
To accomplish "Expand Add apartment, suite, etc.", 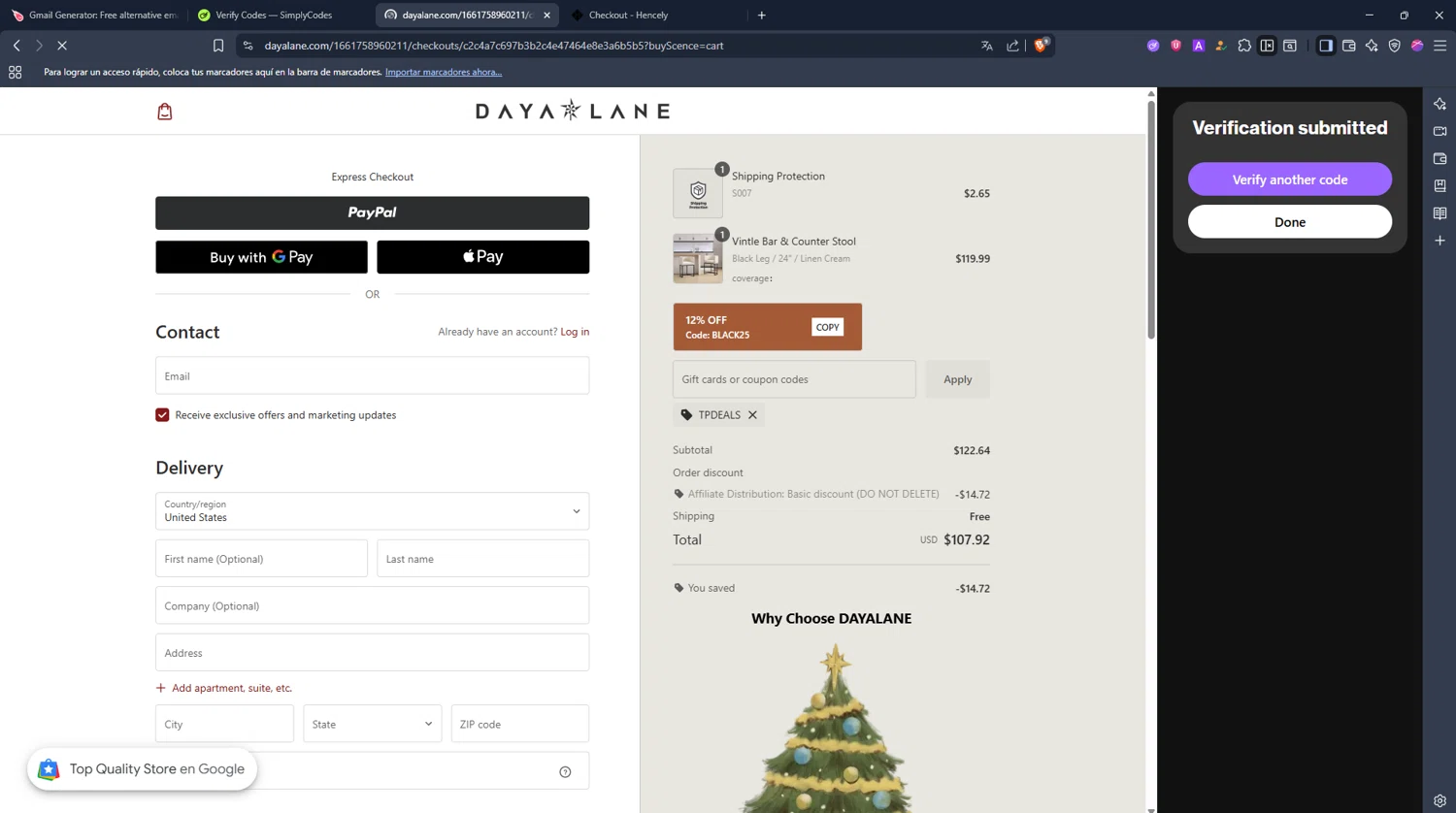I will coord(224,688).
